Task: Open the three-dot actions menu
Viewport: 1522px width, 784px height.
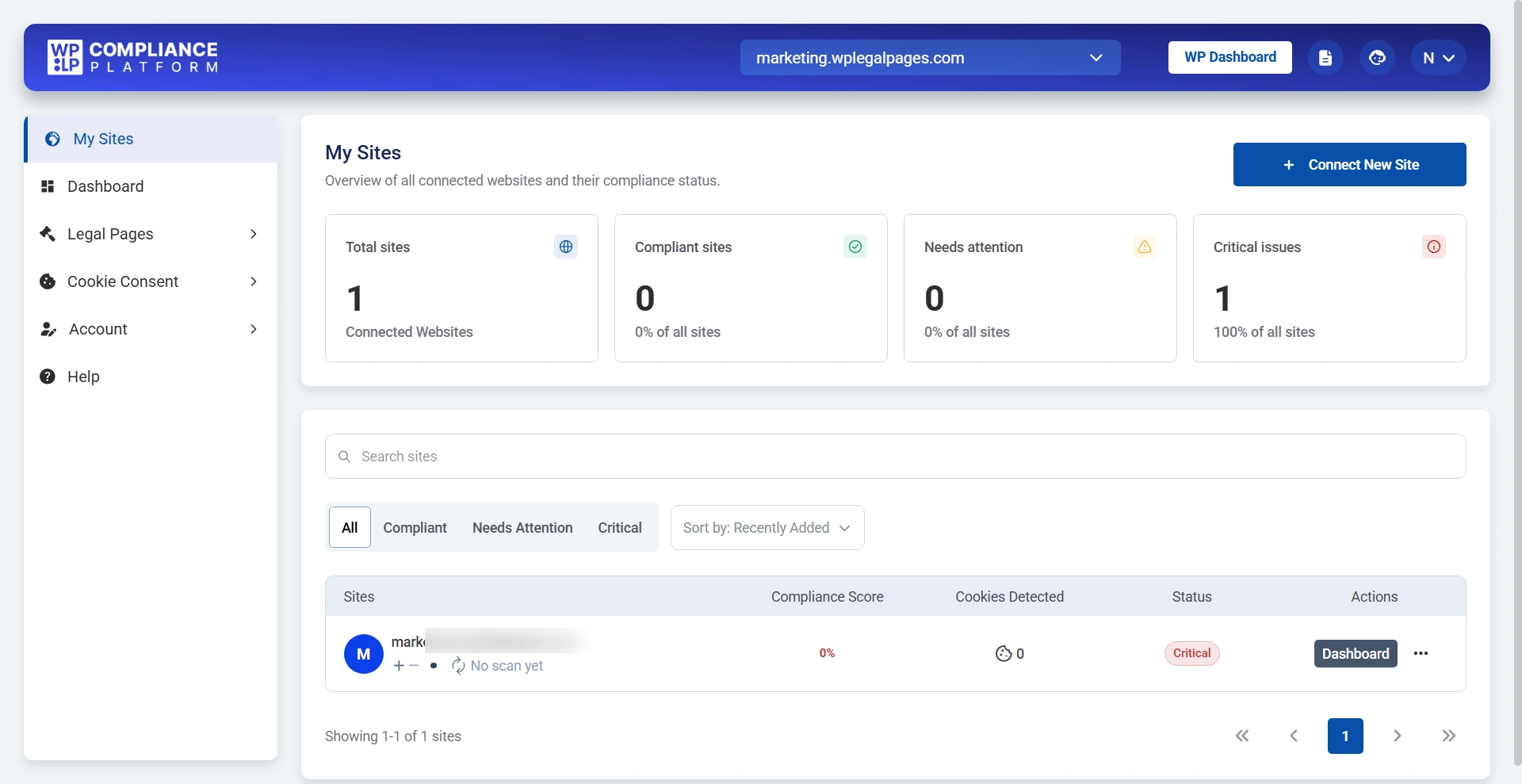Action: [1421, 653]
